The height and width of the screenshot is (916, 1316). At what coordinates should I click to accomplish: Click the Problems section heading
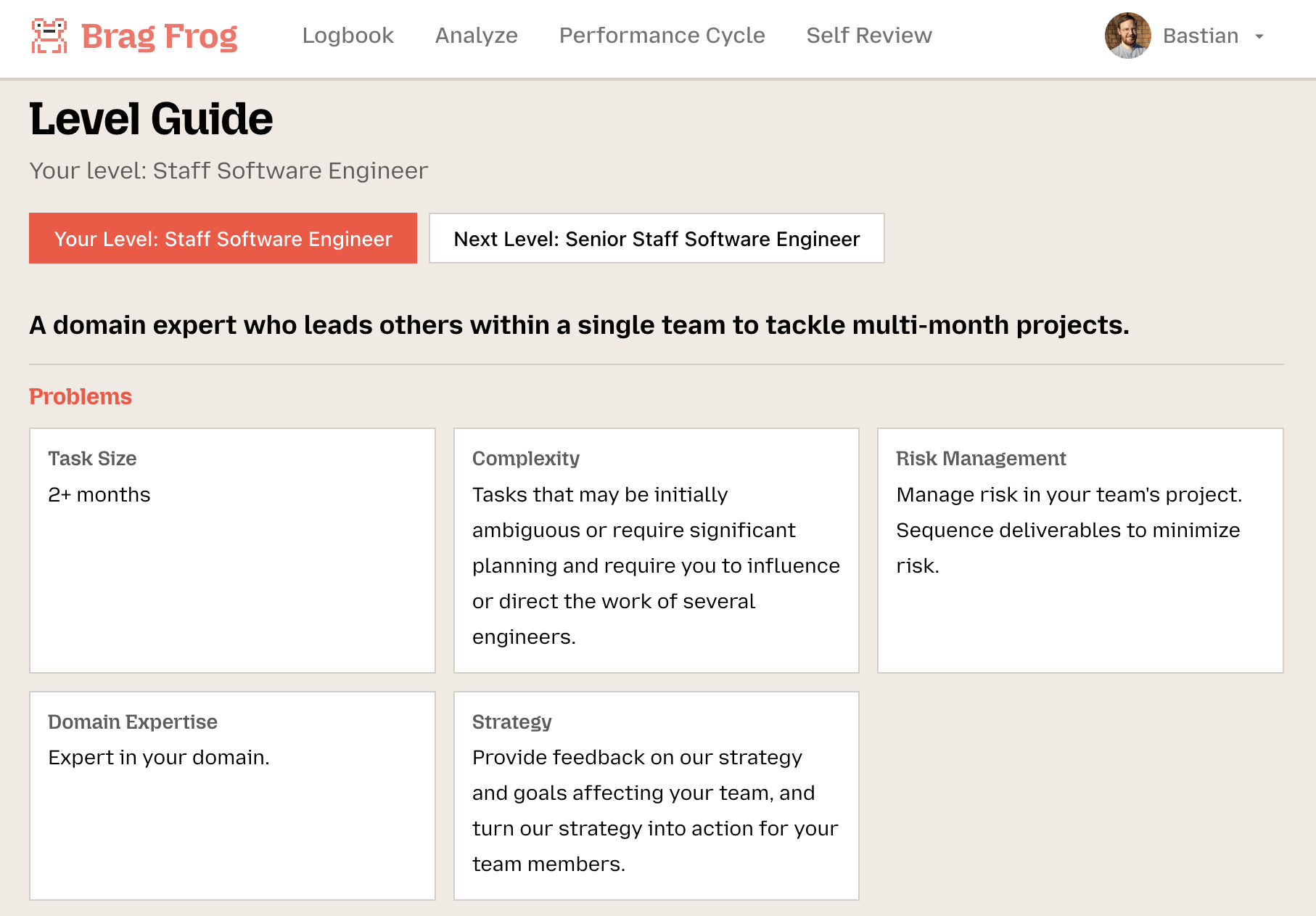click(81, 396)
